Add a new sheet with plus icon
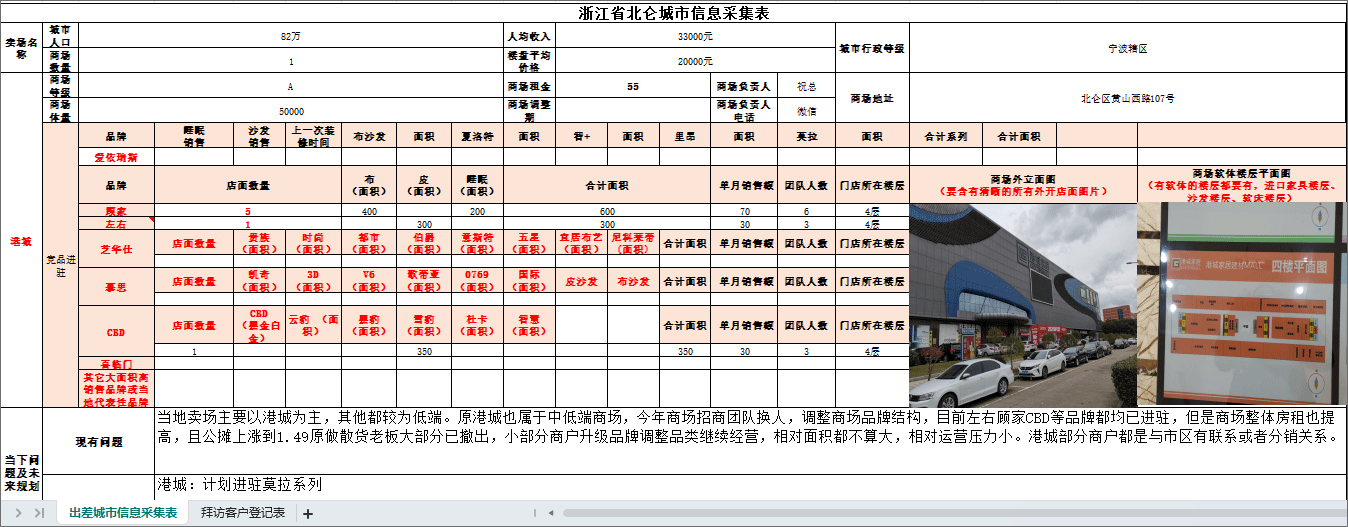Viewport: 1348px width, 527px height. coord(308,514)
